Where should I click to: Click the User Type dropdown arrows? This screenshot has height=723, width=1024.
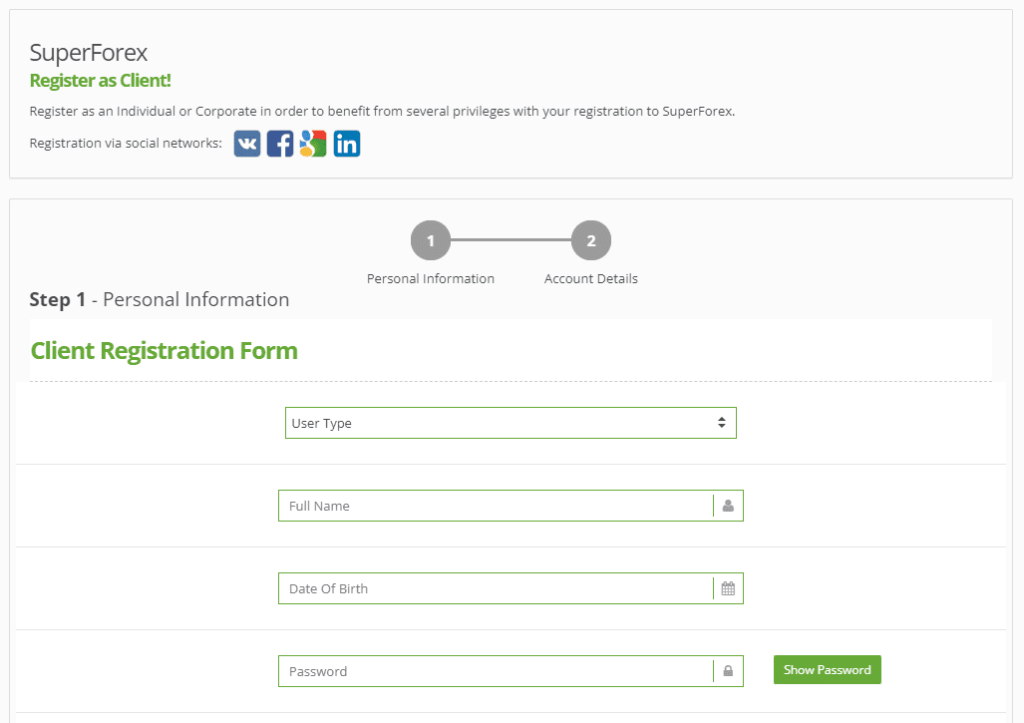click(x=722, y=423)
